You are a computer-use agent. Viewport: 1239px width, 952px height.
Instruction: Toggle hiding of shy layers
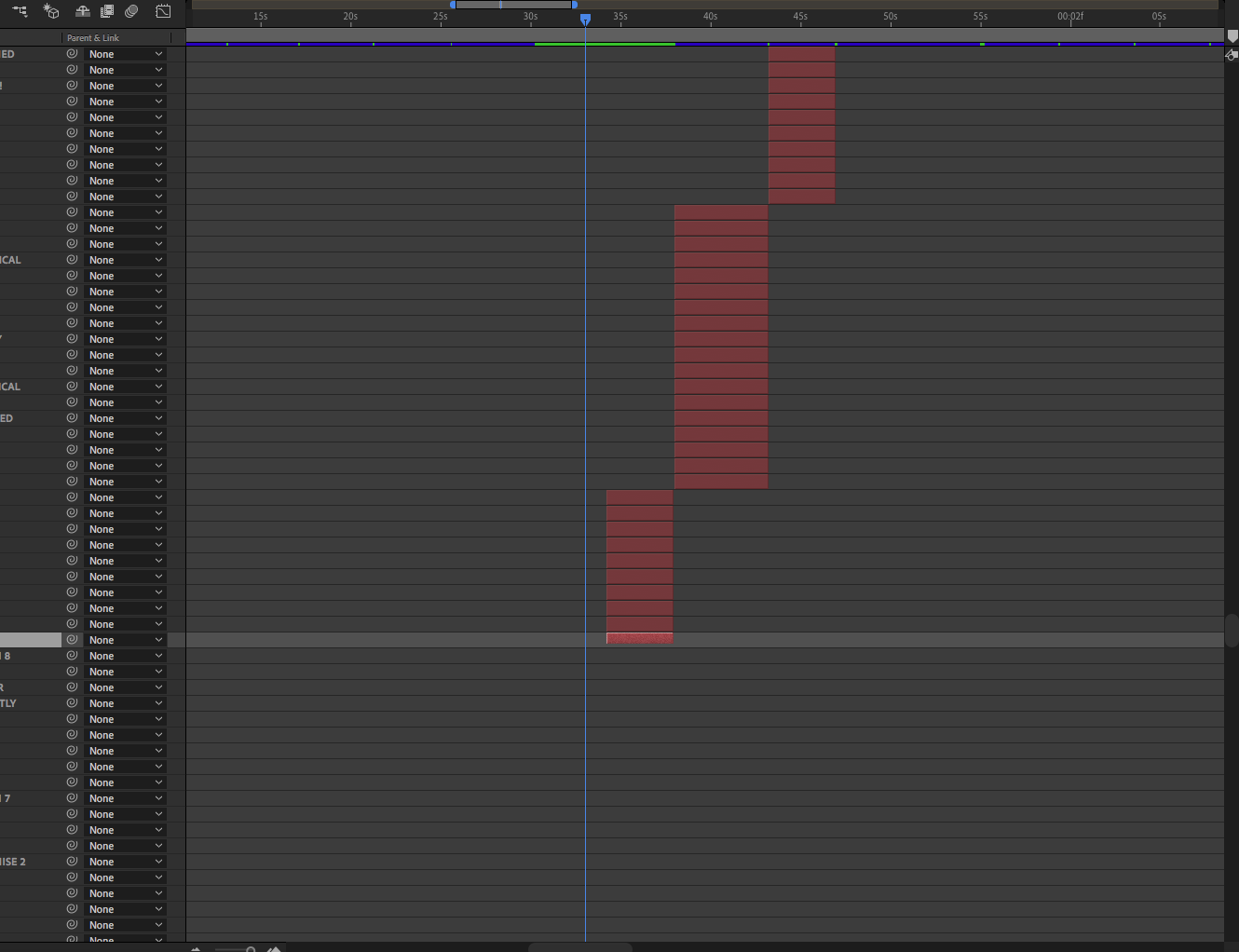83,11
